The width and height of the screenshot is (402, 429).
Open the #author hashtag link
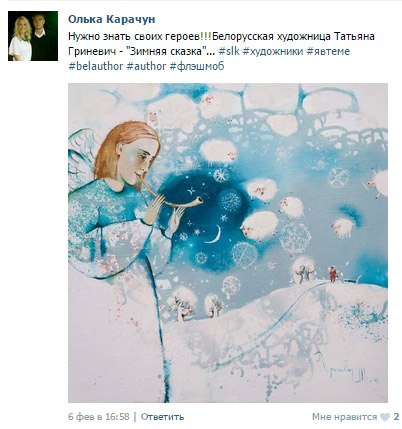[146, 66]
